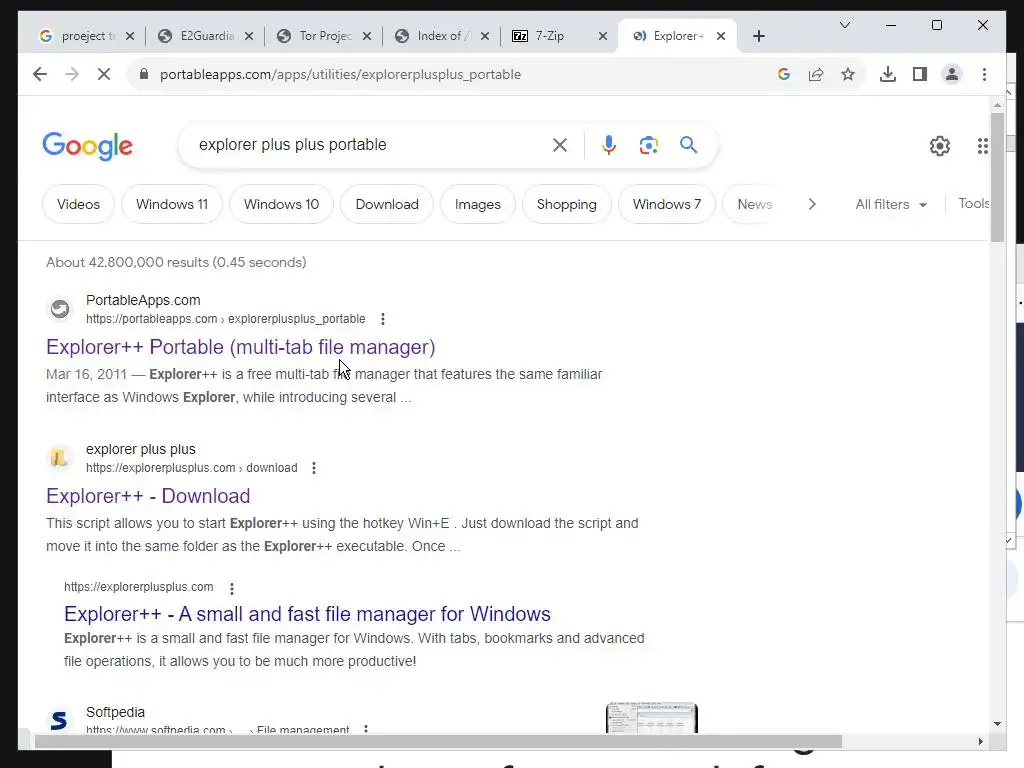The width and height of the screenshot is (1024, 768).
Task: Clear the search box with X
Action: 560,145
